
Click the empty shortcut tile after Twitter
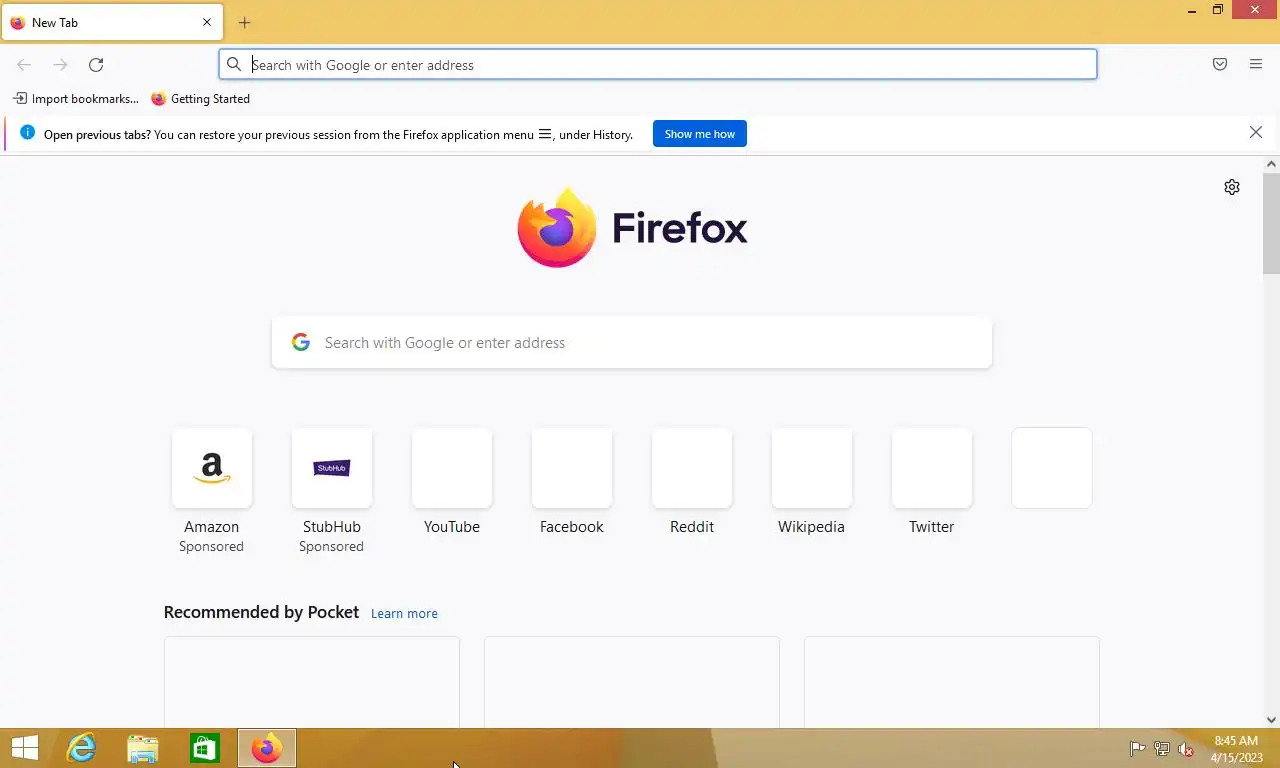click(x=1052, y=468)
